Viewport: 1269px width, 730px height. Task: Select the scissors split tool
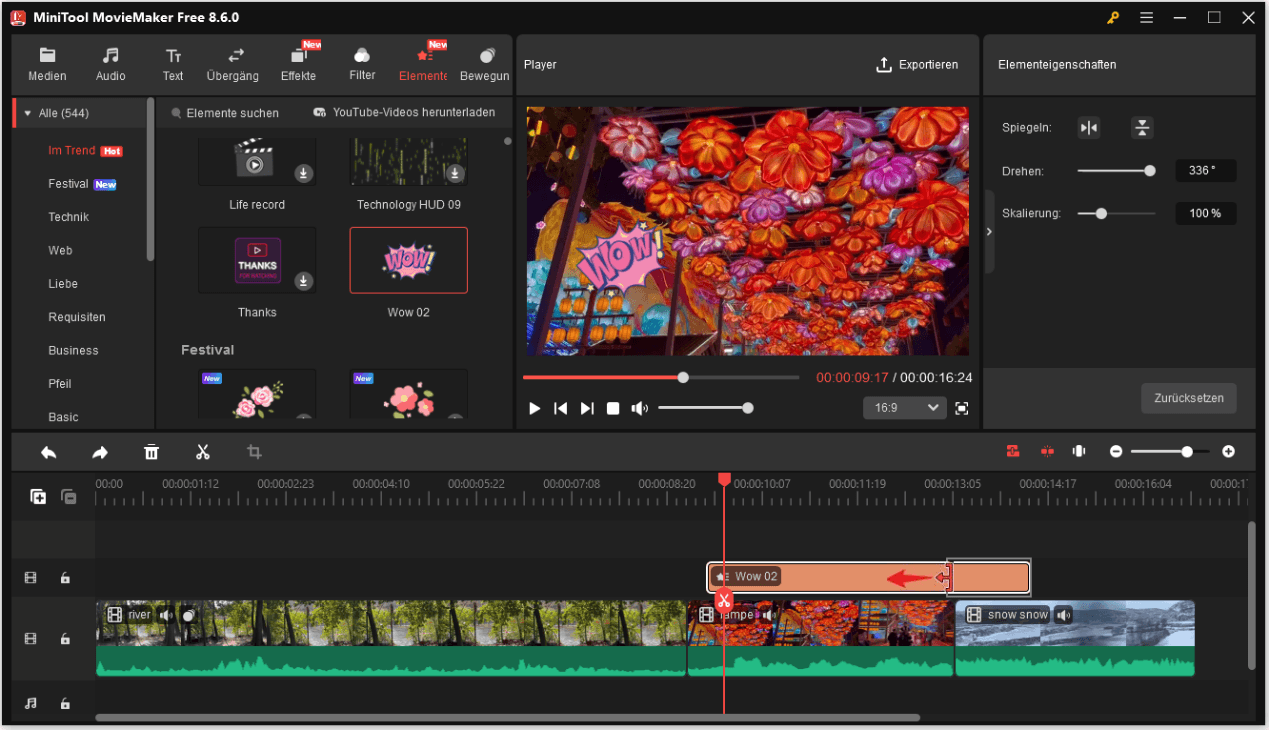(203, 452)
